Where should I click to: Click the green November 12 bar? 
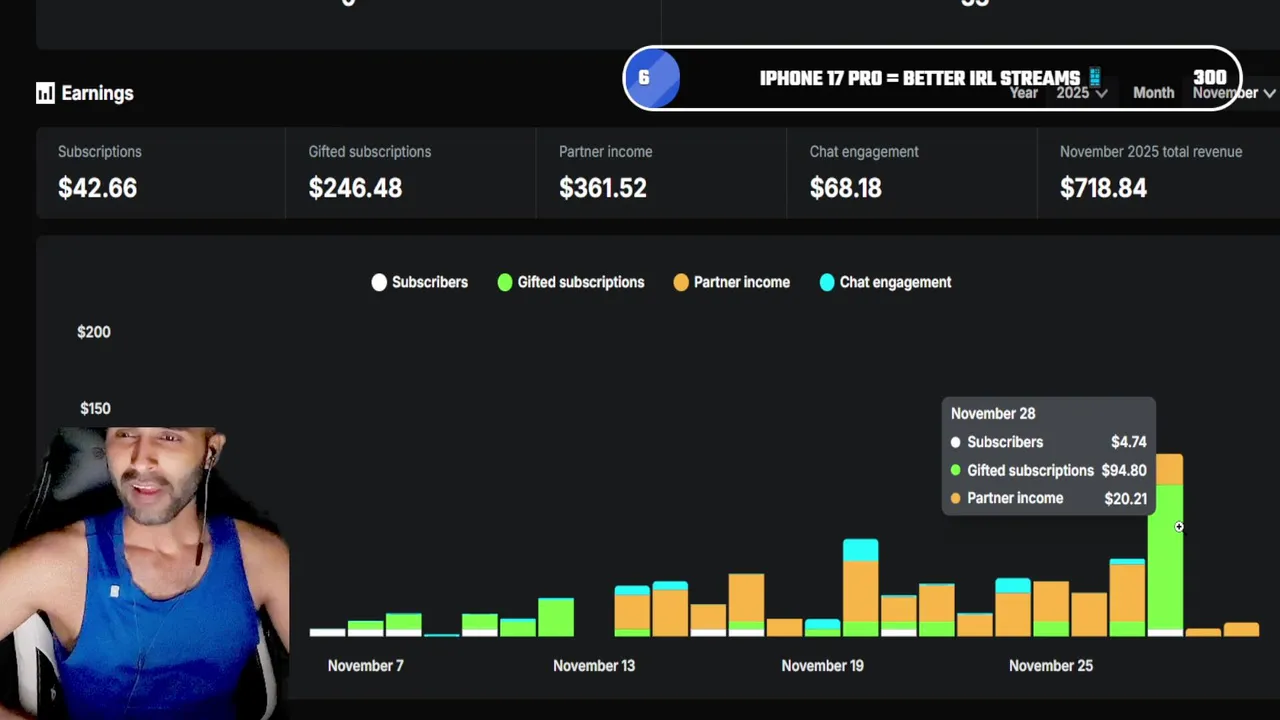coord(556,617)
